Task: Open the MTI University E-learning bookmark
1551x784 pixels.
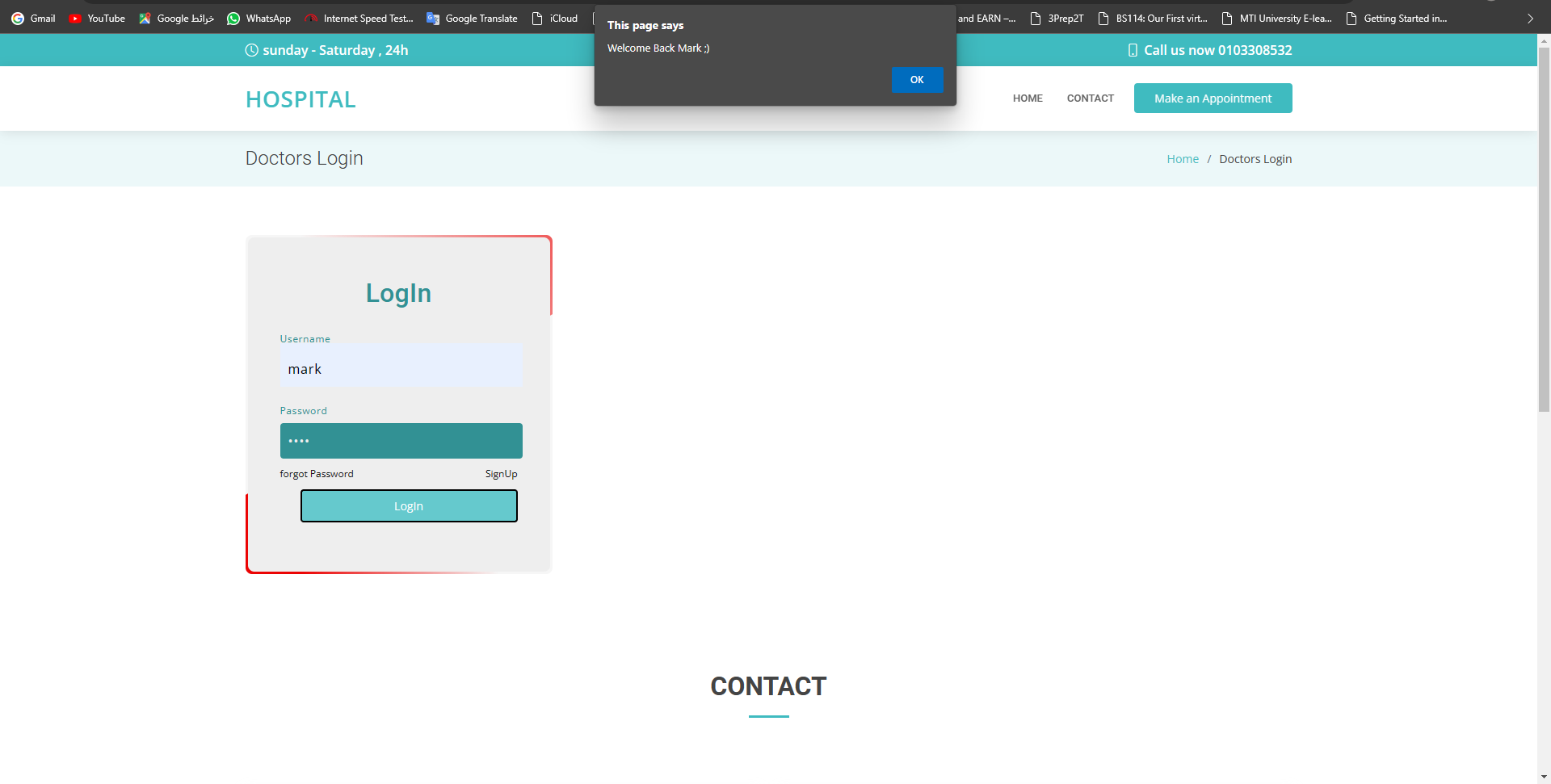Action: point(1277,18)
